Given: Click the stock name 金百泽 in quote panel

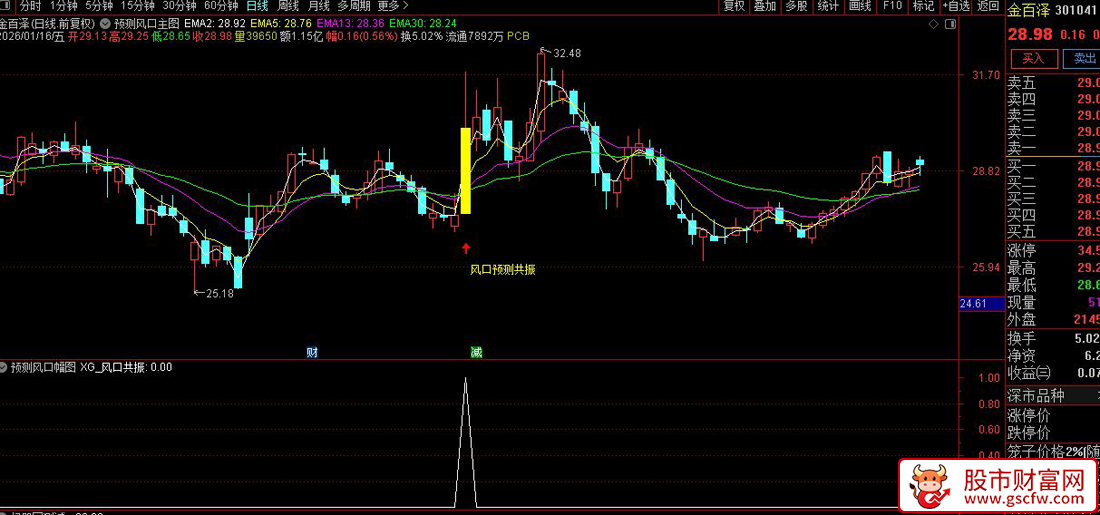Looking at the screenshot, I should (1028, 11).
